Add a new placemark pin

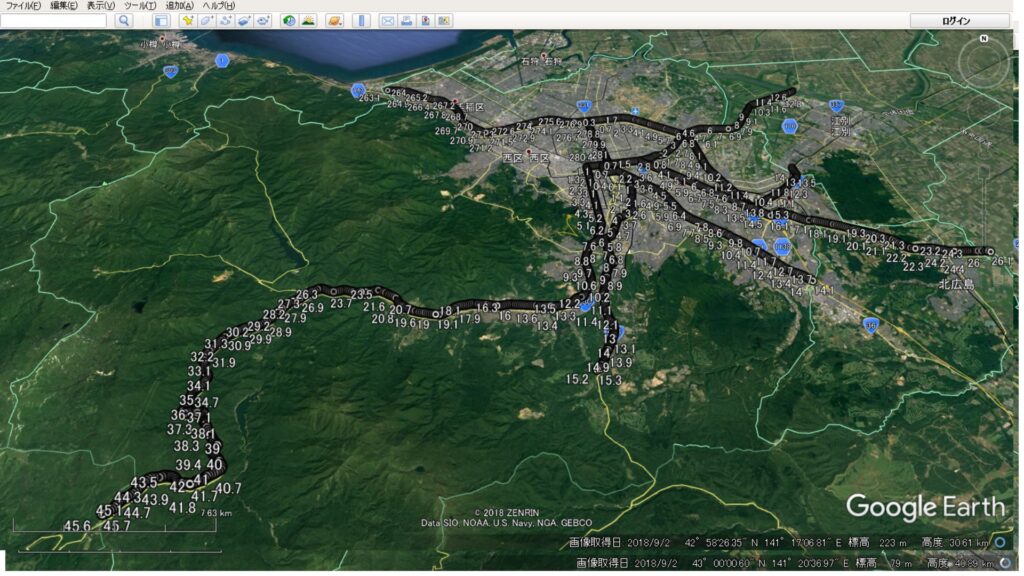187,20
